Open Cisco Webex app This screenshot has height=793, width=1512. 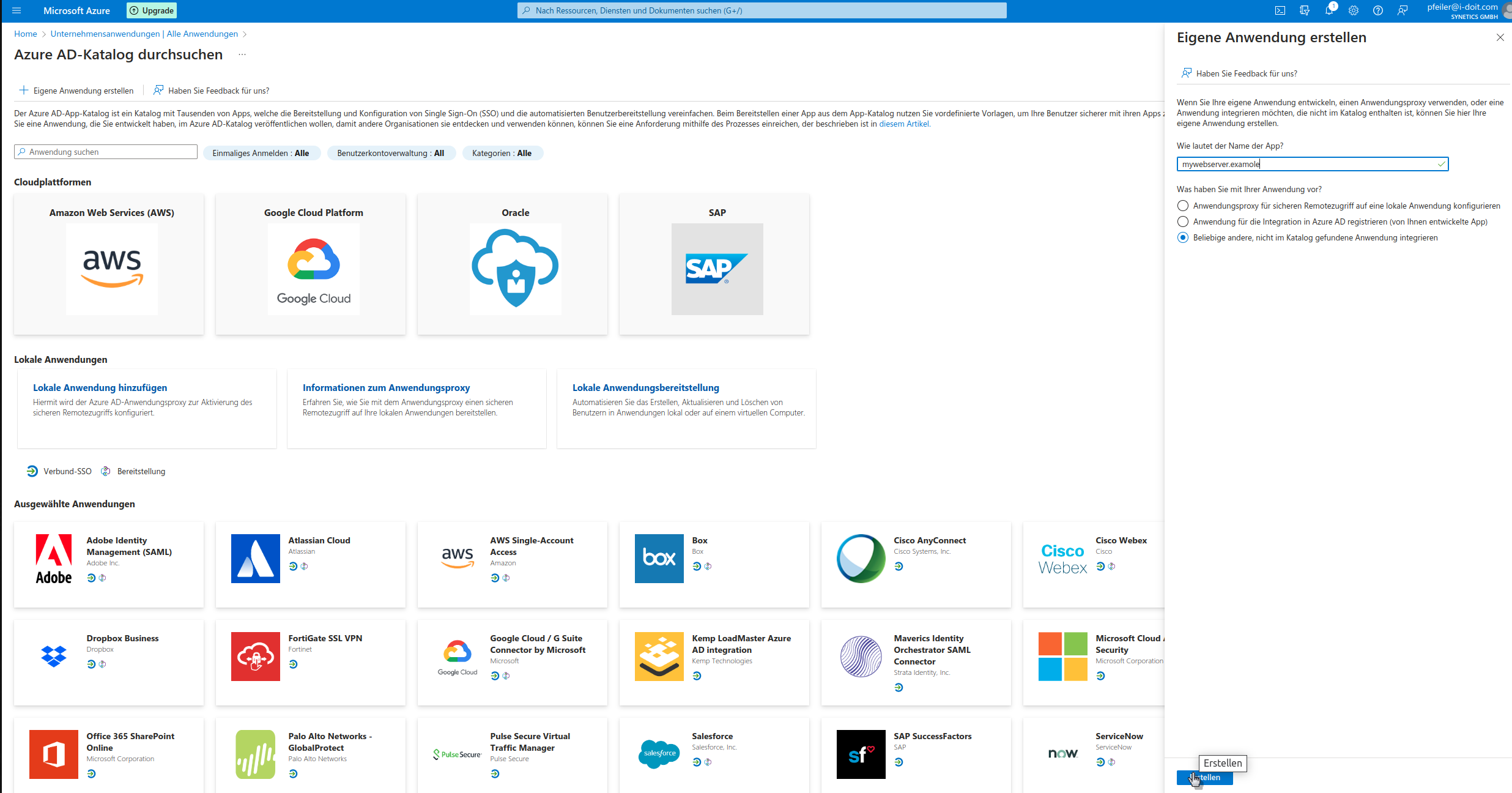(x=1094, y=565)
